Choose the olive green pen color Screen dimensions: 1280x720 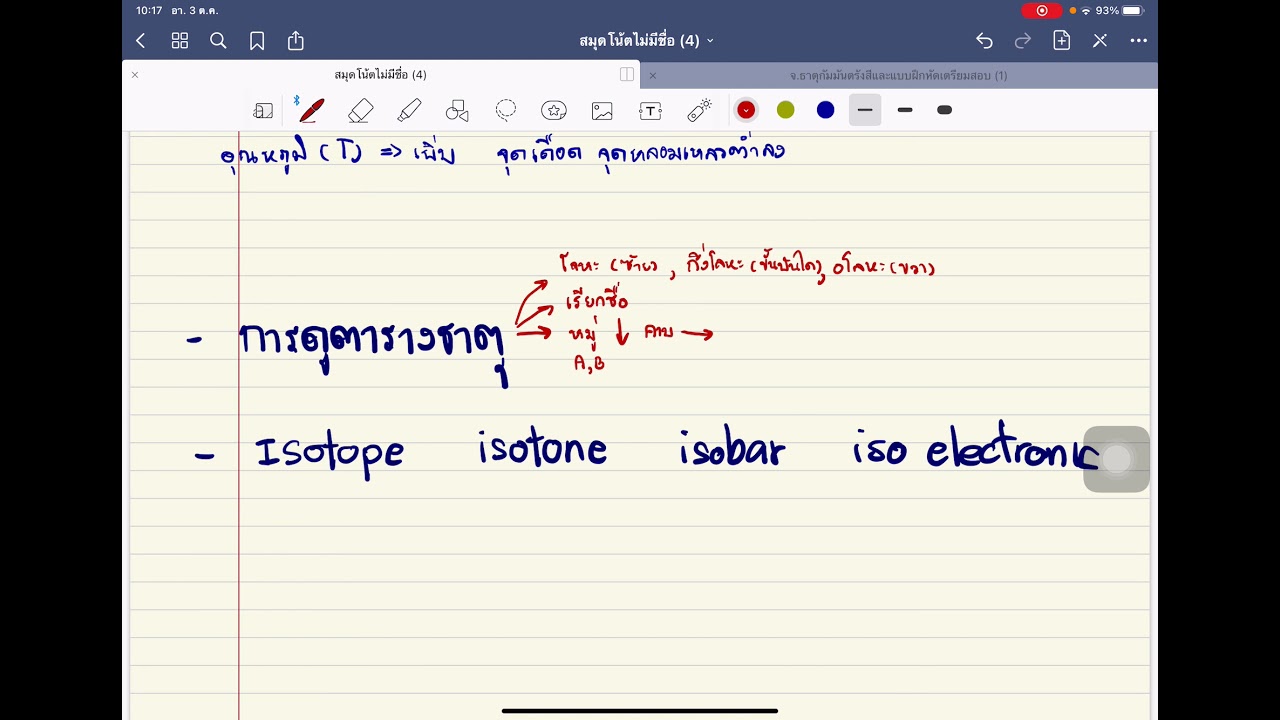786,110
